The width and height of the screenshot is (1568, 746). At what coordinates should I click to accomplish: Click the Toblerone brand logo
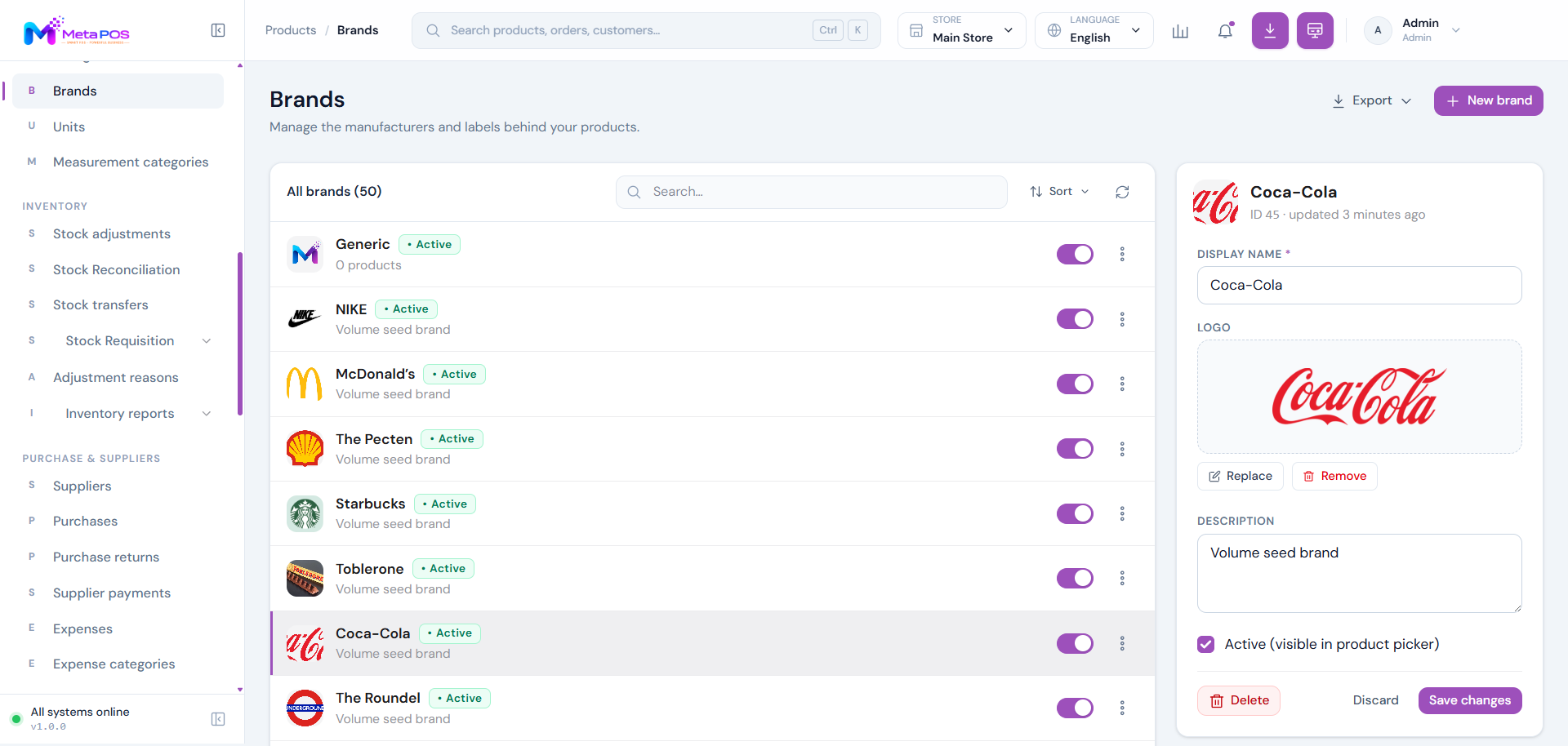pos(305,578)
